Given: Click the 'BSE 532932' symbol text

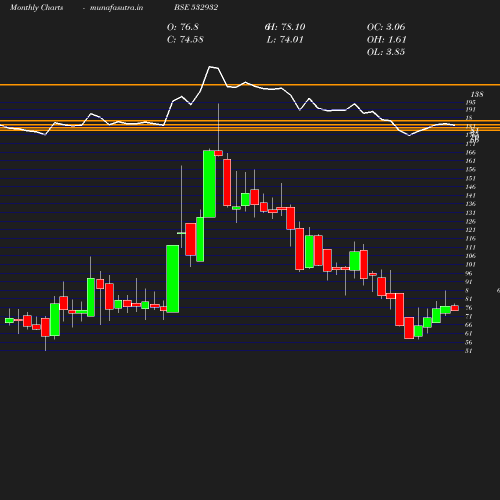Looking at the screenshot, I should point(196,7).
